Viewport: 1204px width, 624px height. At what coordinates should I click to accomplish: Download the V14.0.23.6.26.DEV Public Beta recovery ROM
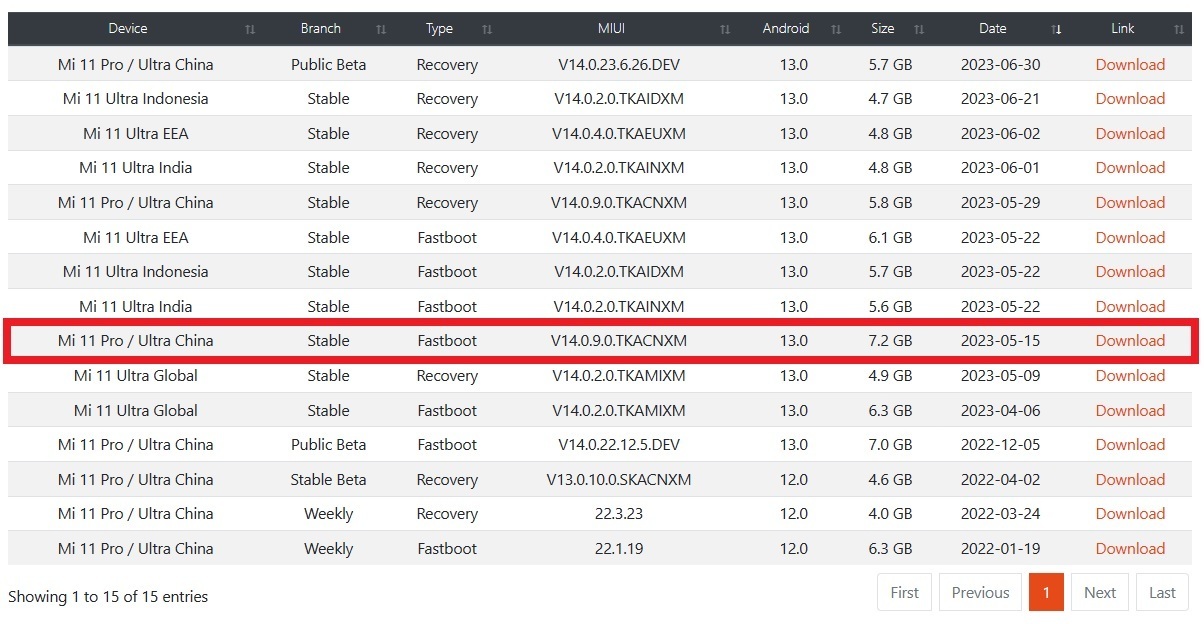pos(1130,65)
